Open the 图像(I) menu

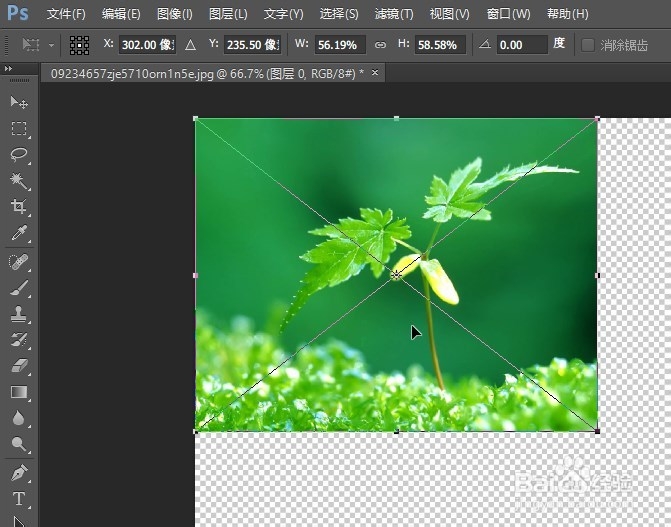(175, 14)
